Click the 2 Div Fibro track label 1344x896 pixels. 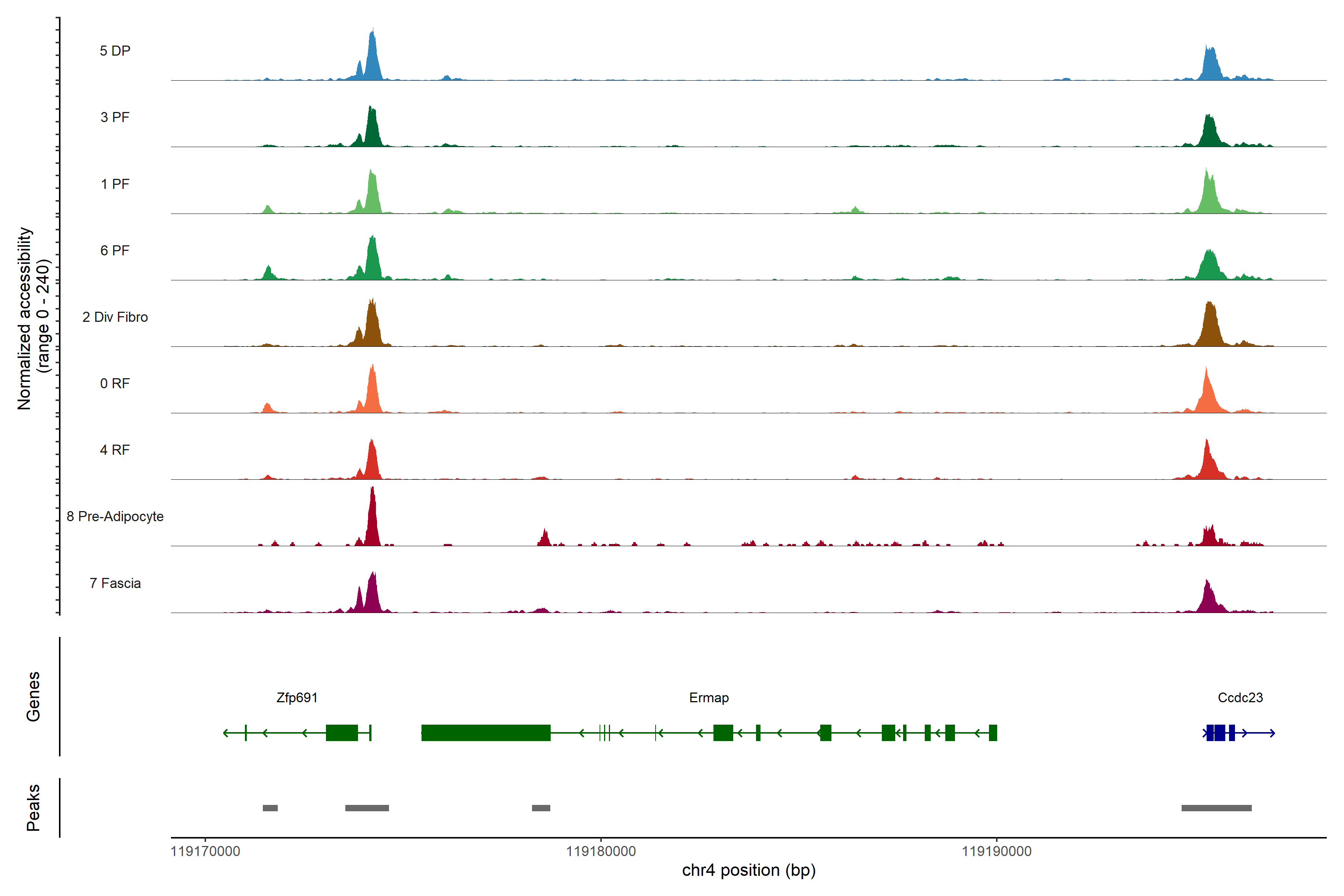point(115,317)
